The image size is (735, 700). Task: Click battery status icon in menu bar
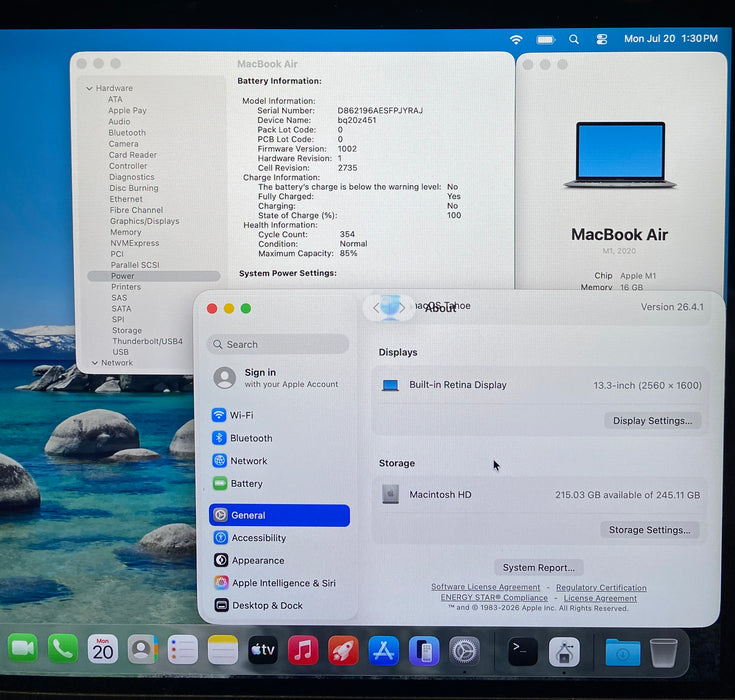point(546,39)
